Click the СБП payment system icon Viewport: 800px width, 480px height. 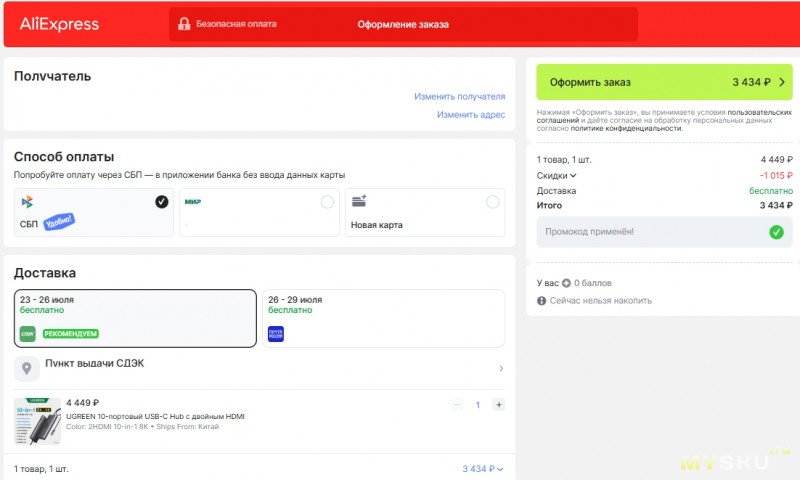[27, 202]
